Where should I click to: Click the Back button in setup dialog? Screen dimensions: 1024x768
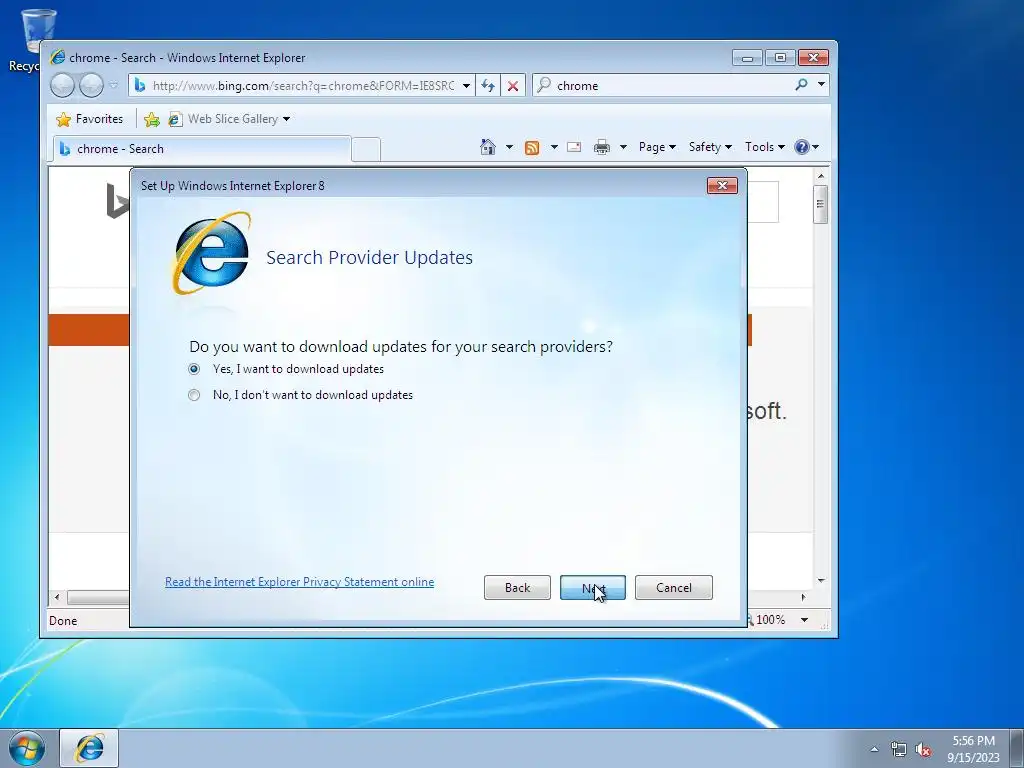[517, 588]
